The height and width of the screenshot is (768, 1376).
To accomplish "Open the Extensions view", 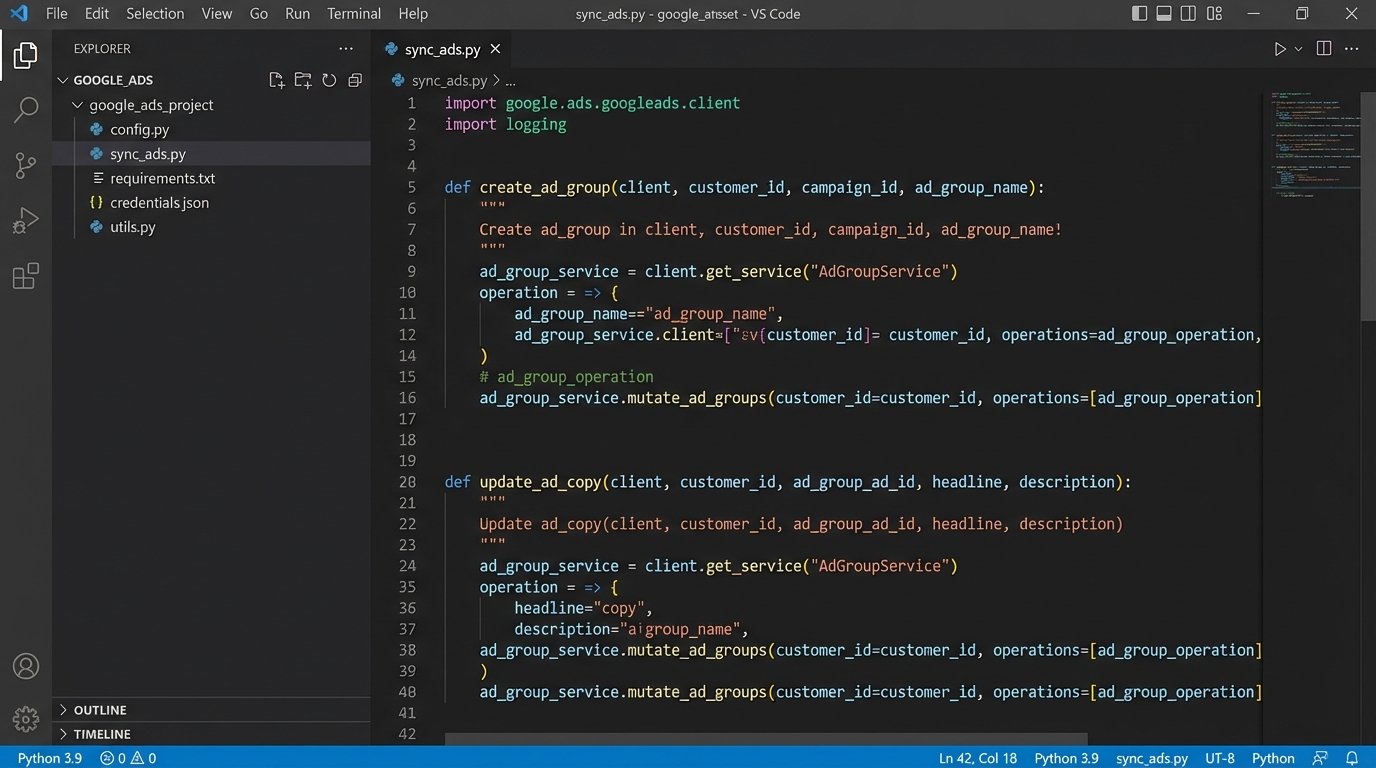I will 26,276.
